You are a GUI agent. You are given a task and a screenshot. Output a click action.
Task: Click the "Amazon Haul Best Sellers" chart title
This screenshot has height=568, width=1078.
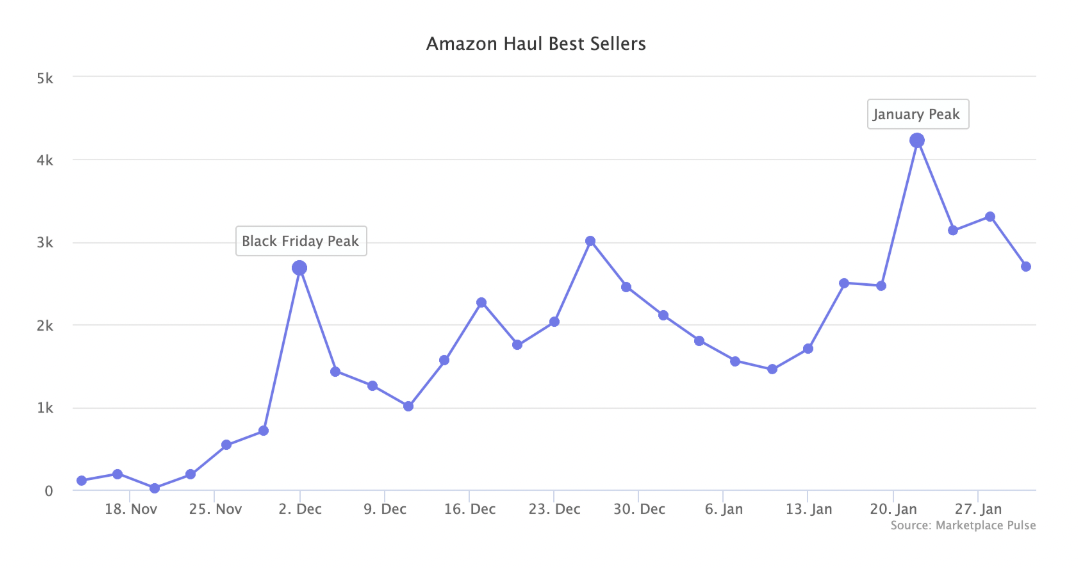point(536,44)
